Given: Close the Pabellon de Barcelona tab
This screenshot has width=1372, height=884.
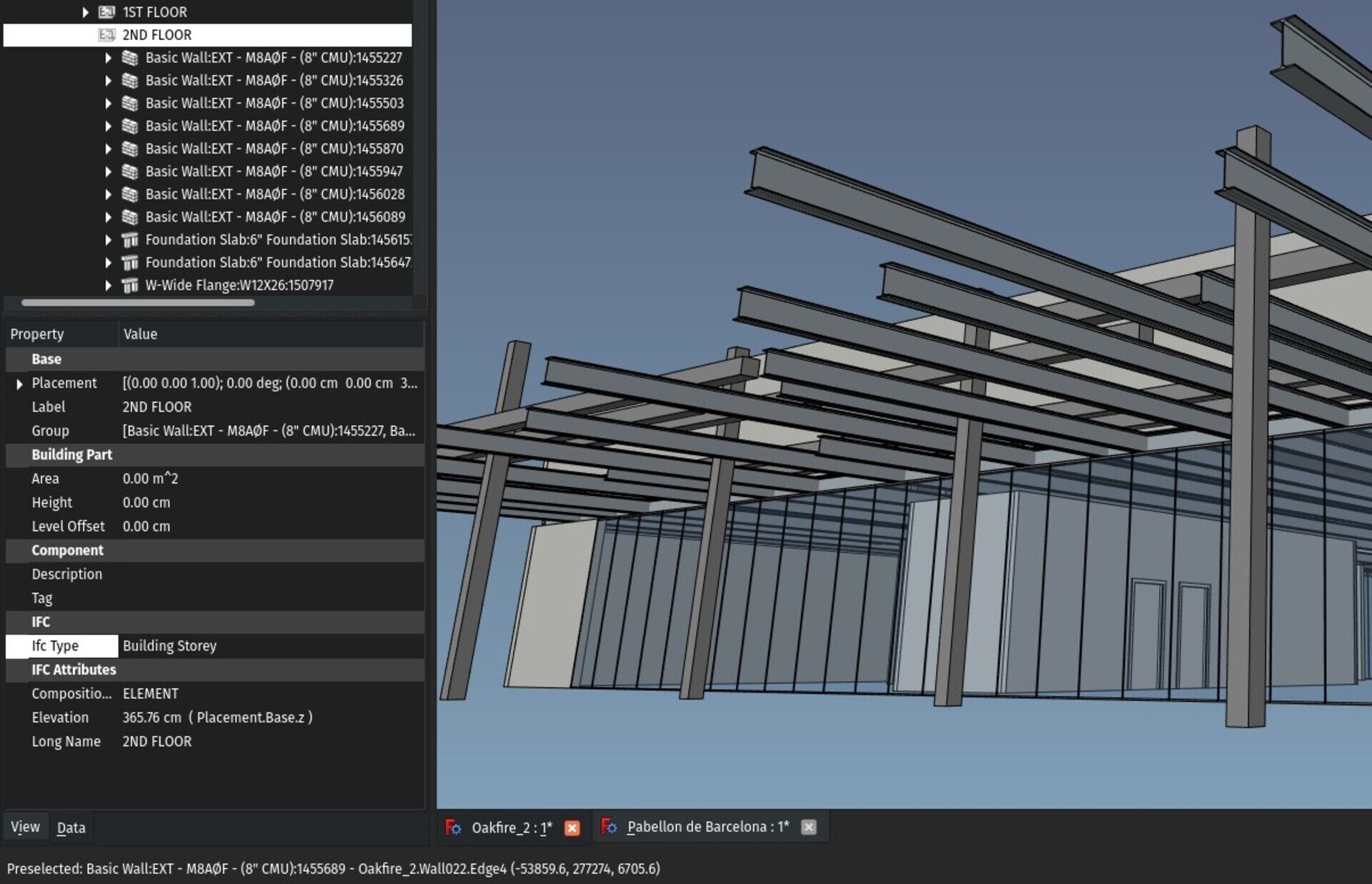Looking at the screenshot, I should pos(808,828).
